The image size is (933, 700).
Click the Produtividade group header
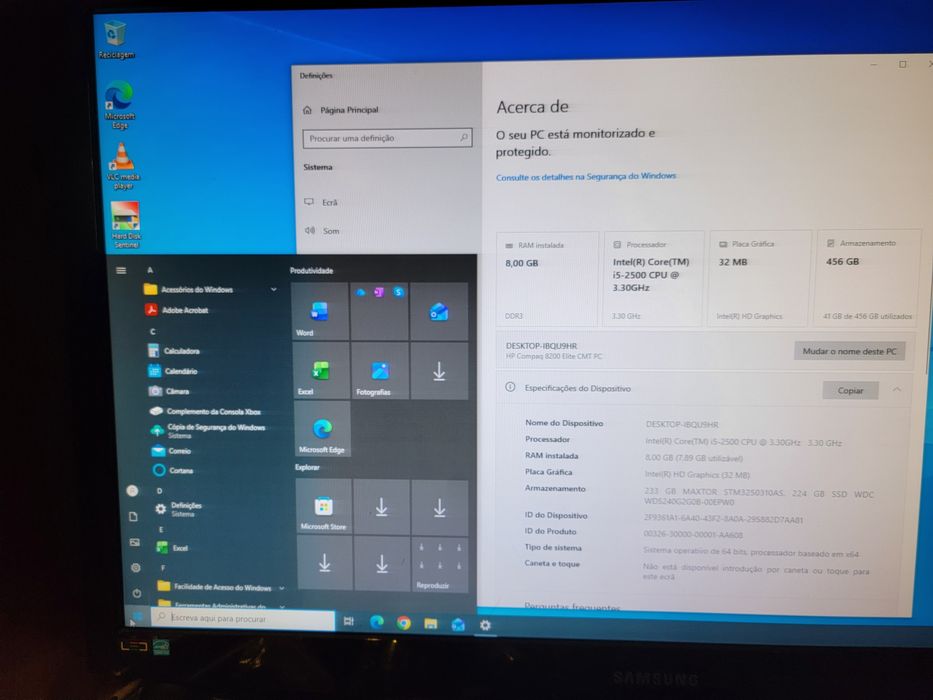click(311, 270)
